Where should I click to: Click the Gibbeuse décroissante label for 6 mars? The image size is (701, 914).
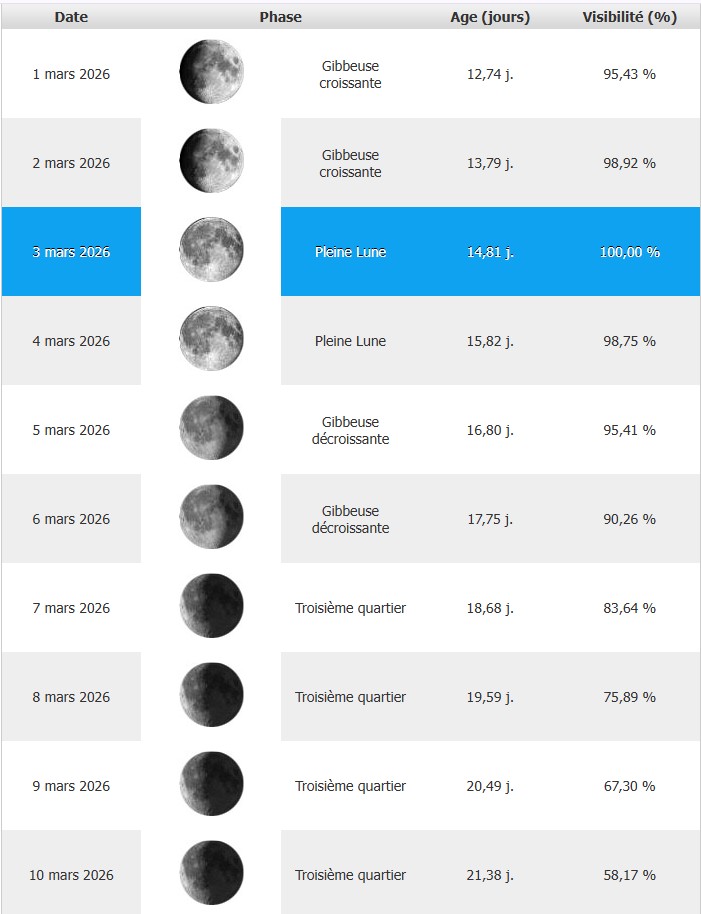350,519
